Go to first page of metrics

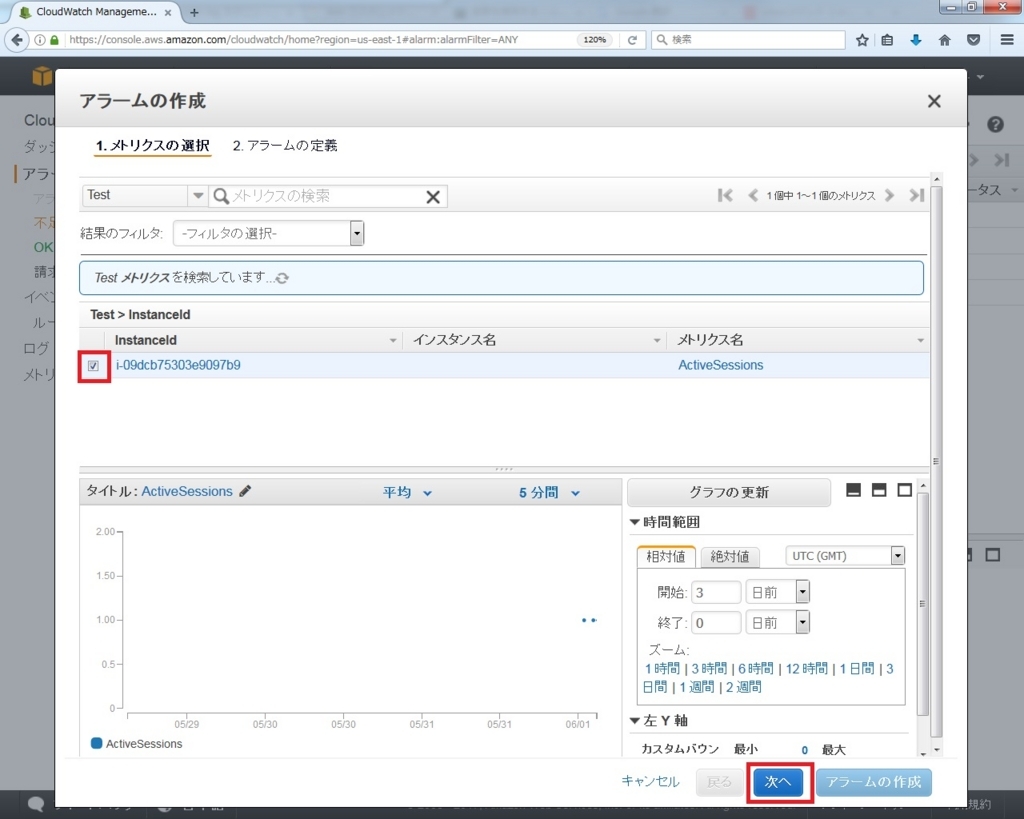725,195
